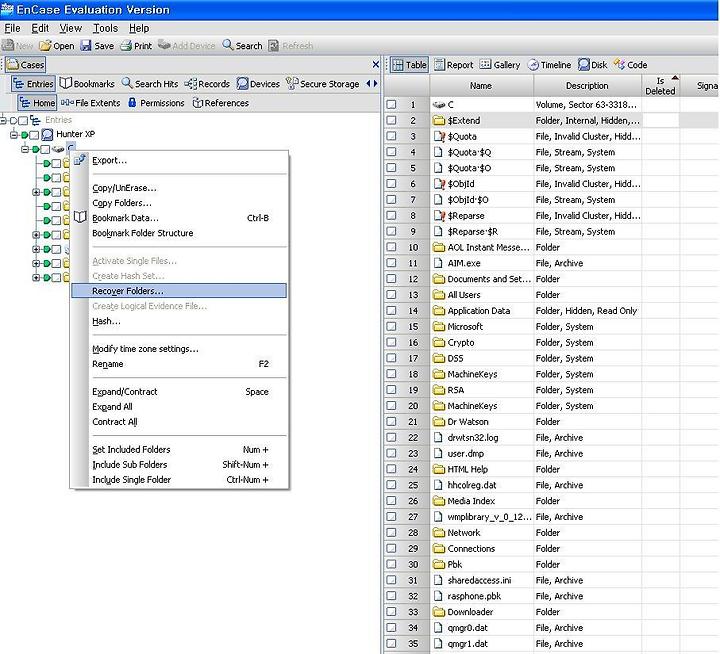Sort by Is Deleted column header
Viewport: 720px width, 654px height.
660,86
